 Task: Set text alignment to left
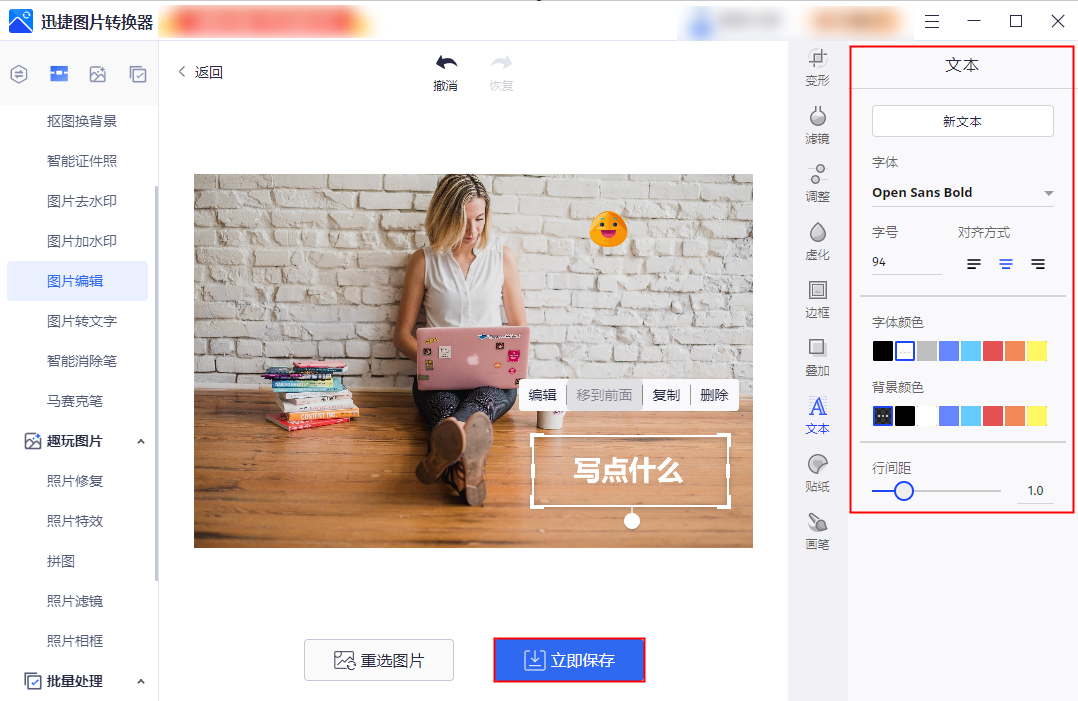point(973,264)
